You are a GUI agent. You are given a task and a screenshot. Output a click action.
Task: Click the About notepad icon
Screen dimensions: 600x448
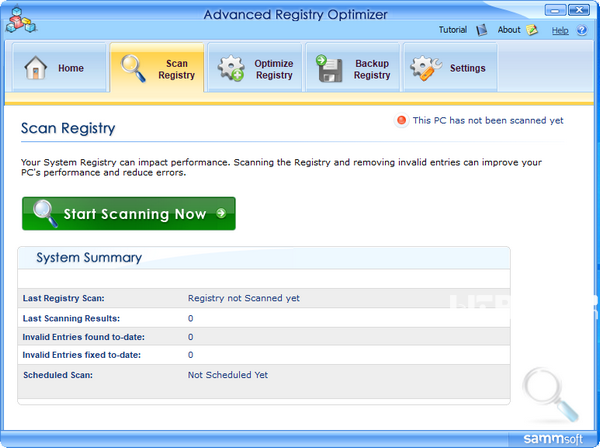click(x=532, y=30)
